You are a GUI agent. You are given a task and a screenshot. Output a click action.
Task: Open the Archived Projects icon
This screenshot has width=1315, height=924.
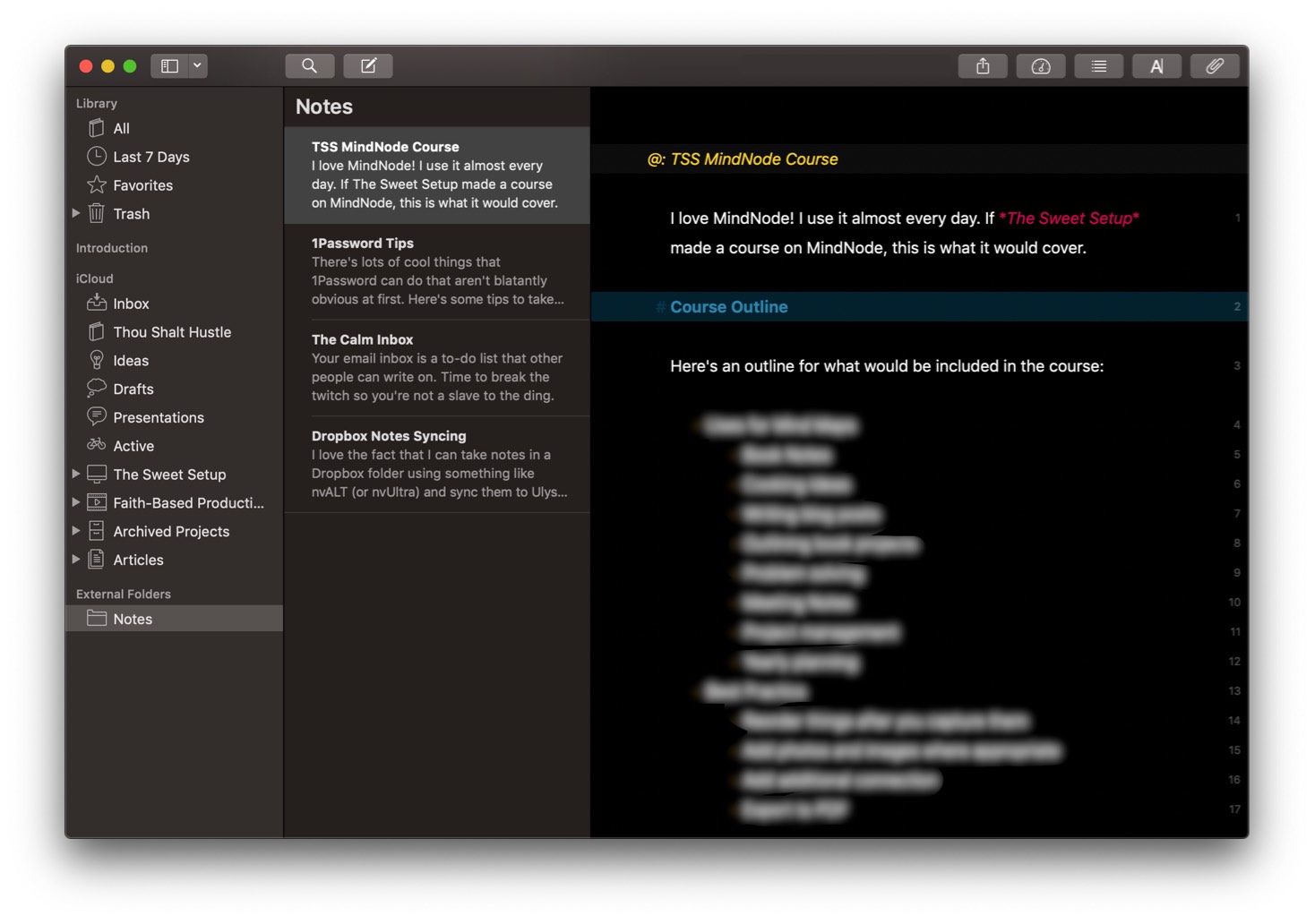pyautogui.click(x=97, y=531)
